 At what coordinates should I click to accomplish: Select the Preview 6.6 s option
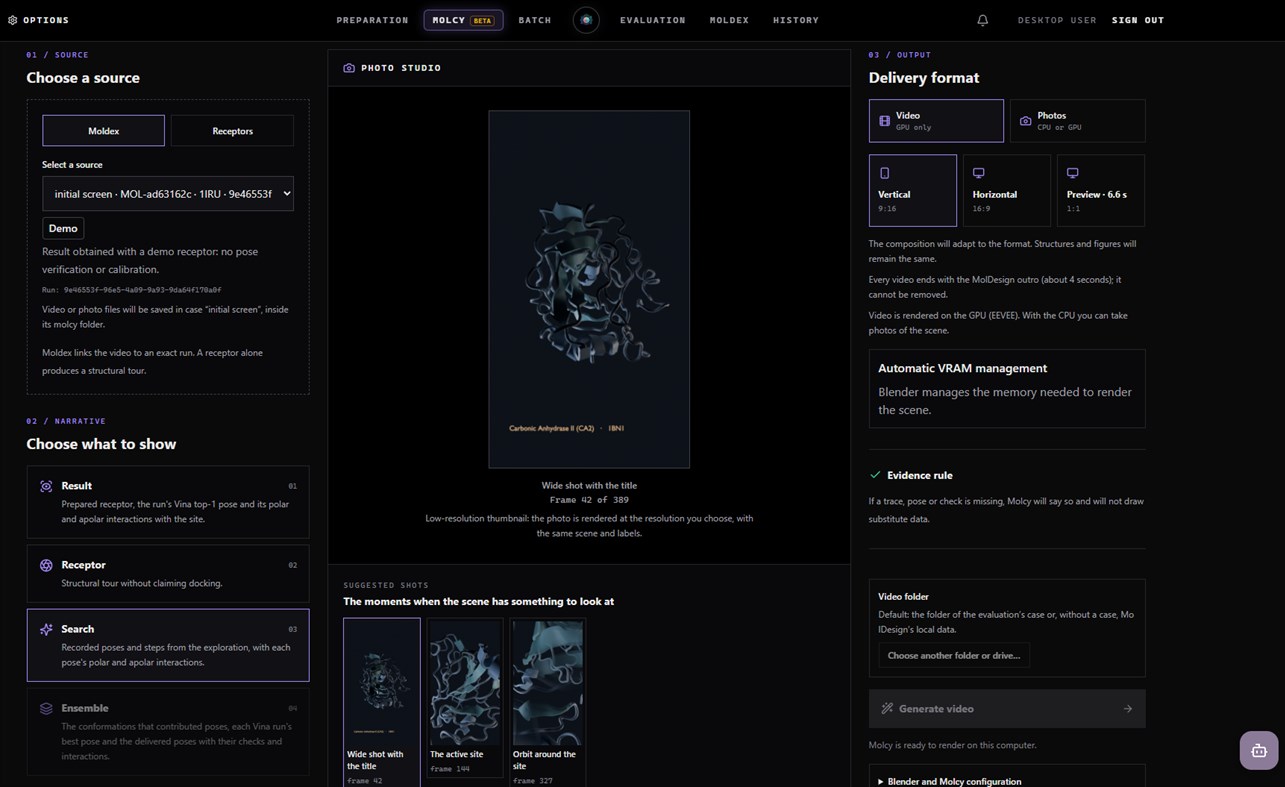pos(1101,190)
